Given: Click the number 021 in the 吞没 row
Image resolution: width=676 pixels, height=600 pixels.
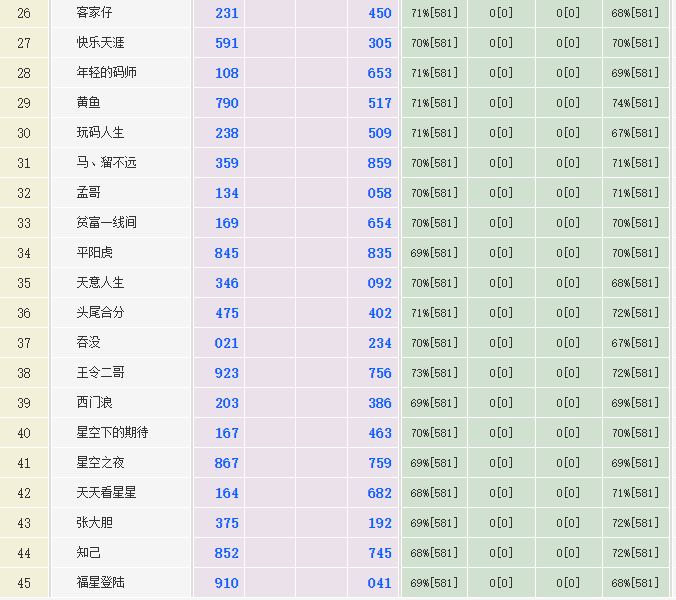Looking at the screenshot, I should coord(227,343).
